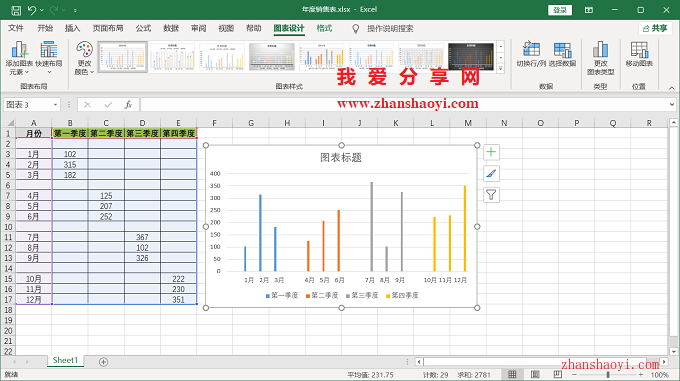This screenshot has height=381, width=680.
Task: Open 更改颜色 palette
Action: coord(84,58)
